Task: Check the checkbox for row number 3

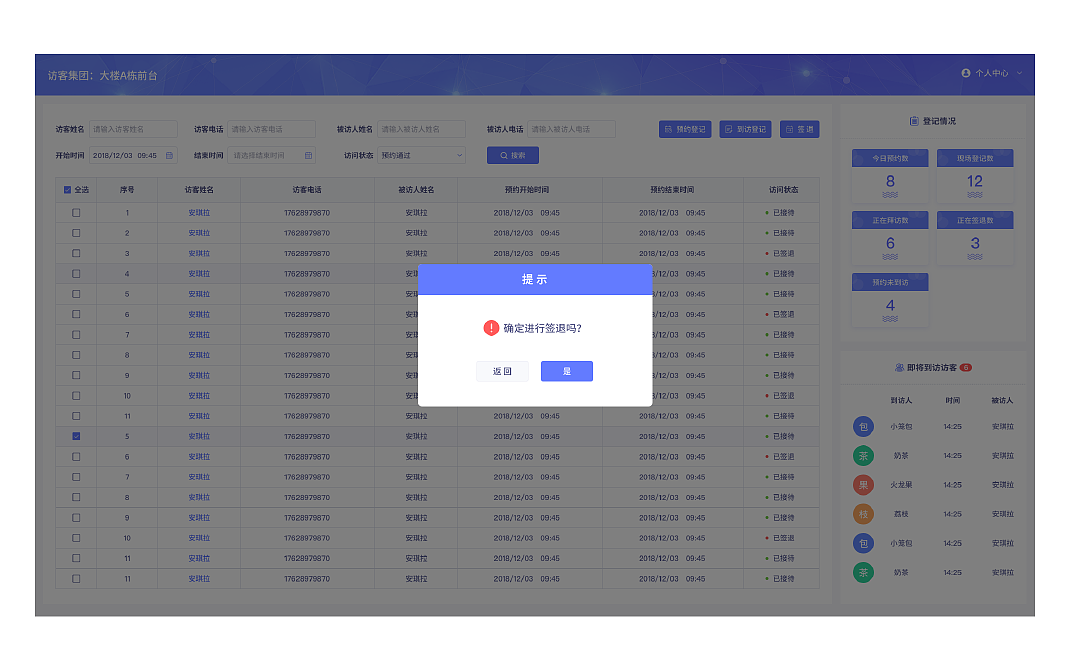Action: click(76, 253)
